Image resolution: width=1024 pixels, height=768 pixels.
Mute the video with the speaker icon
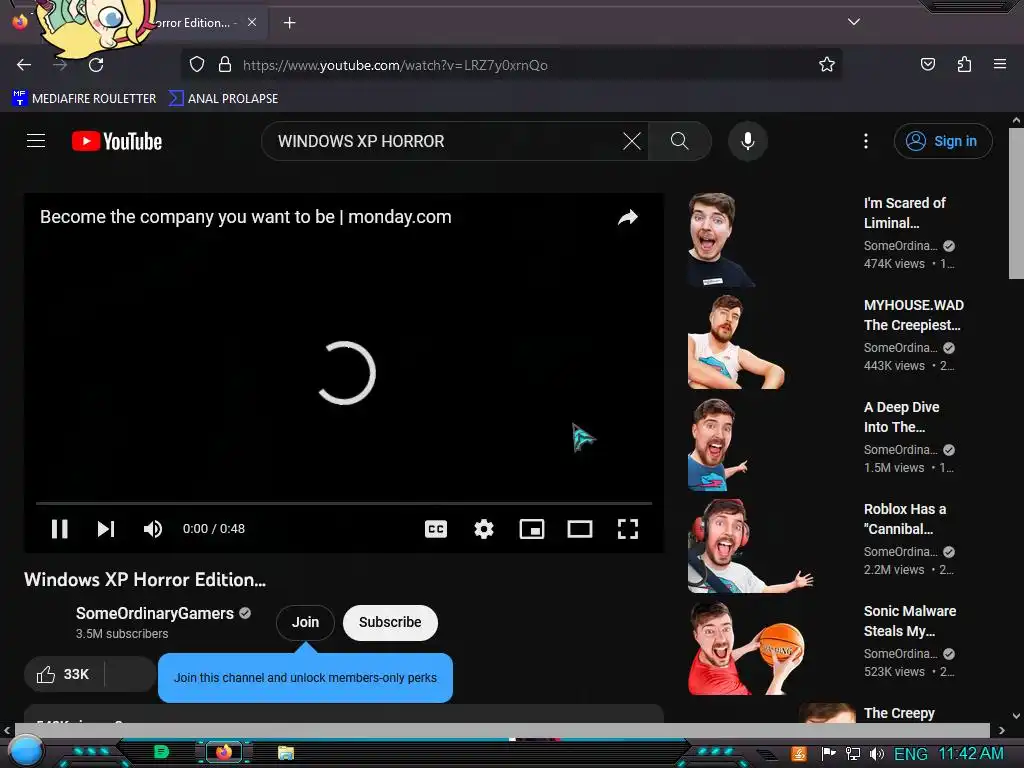point(153,529)
